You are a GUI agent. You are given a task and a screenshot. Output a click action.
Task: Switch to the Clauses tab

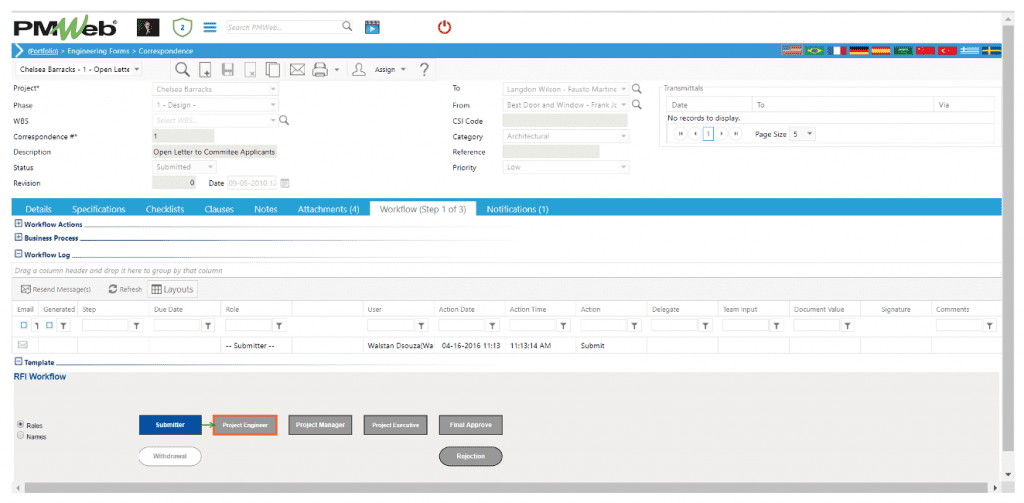[x=221, y=209]
